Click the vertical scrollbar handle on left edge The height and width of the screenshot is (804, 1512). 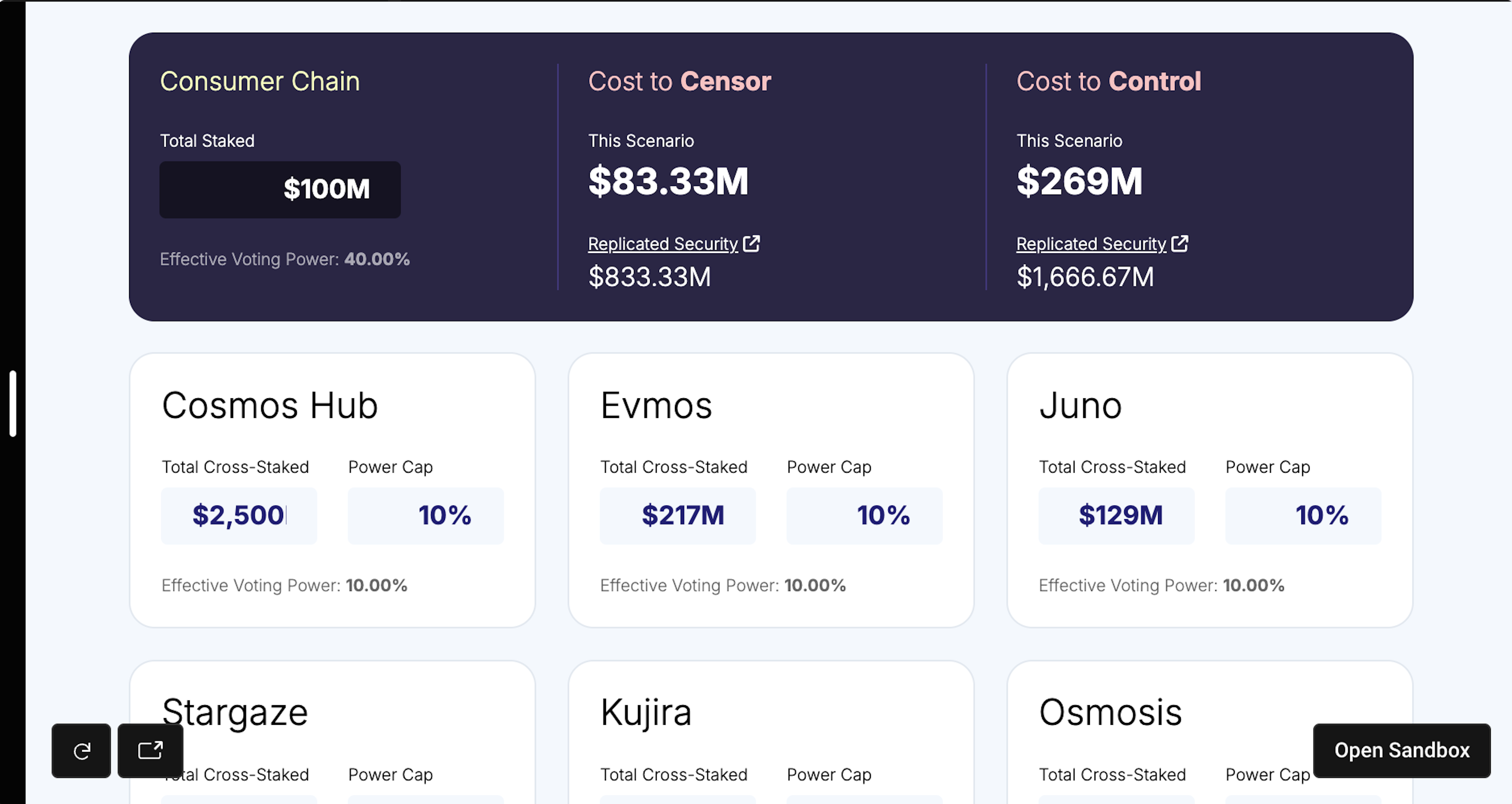[13, 403]
